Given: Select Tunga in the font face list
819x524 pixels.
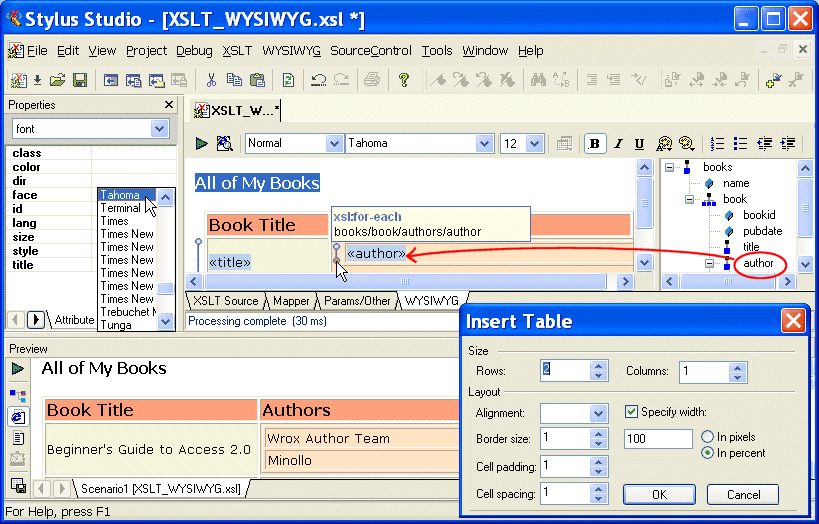Looking at the screenshot, I should [x=116, y=325].
